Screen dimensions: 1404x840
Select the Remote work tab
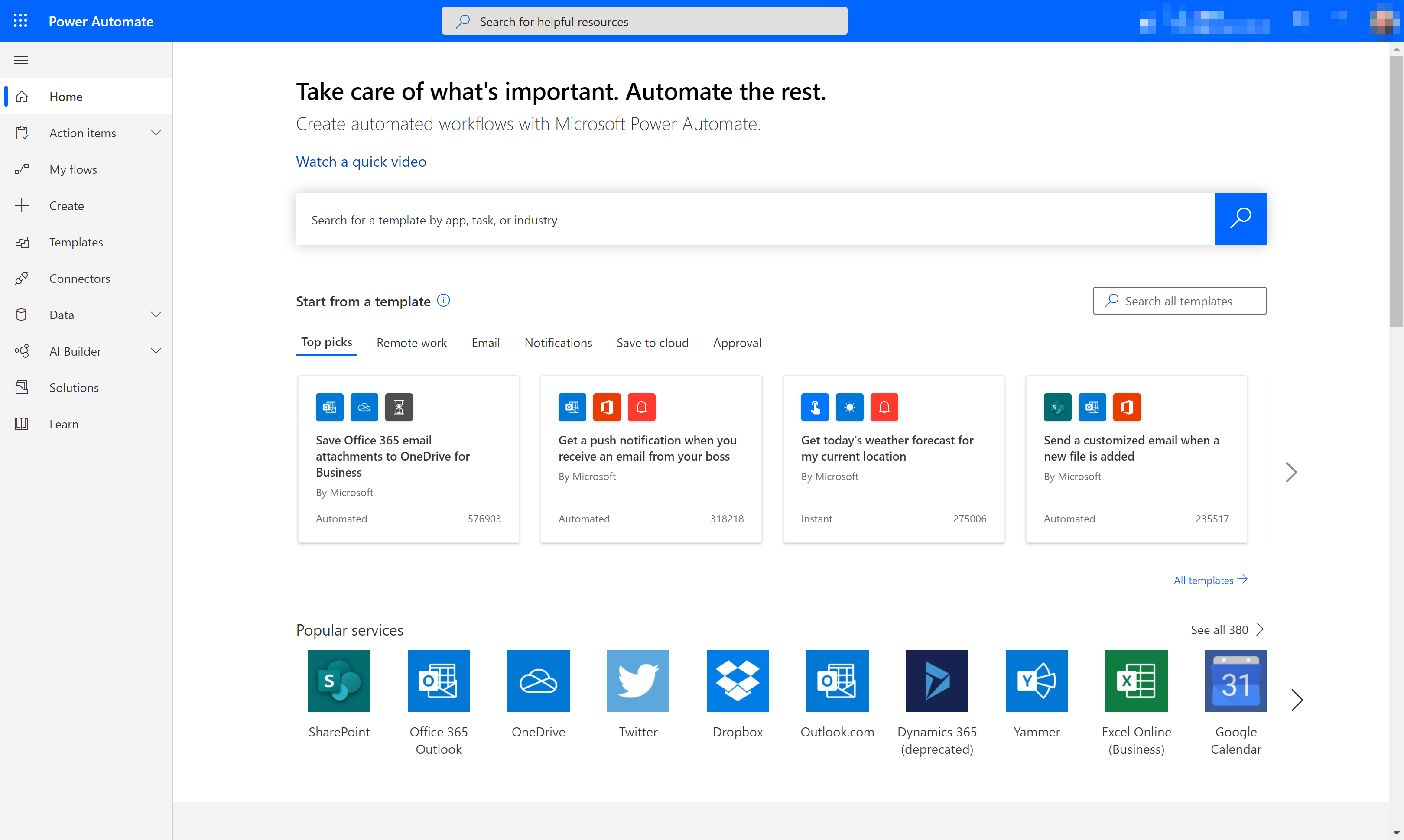point(411,342)
